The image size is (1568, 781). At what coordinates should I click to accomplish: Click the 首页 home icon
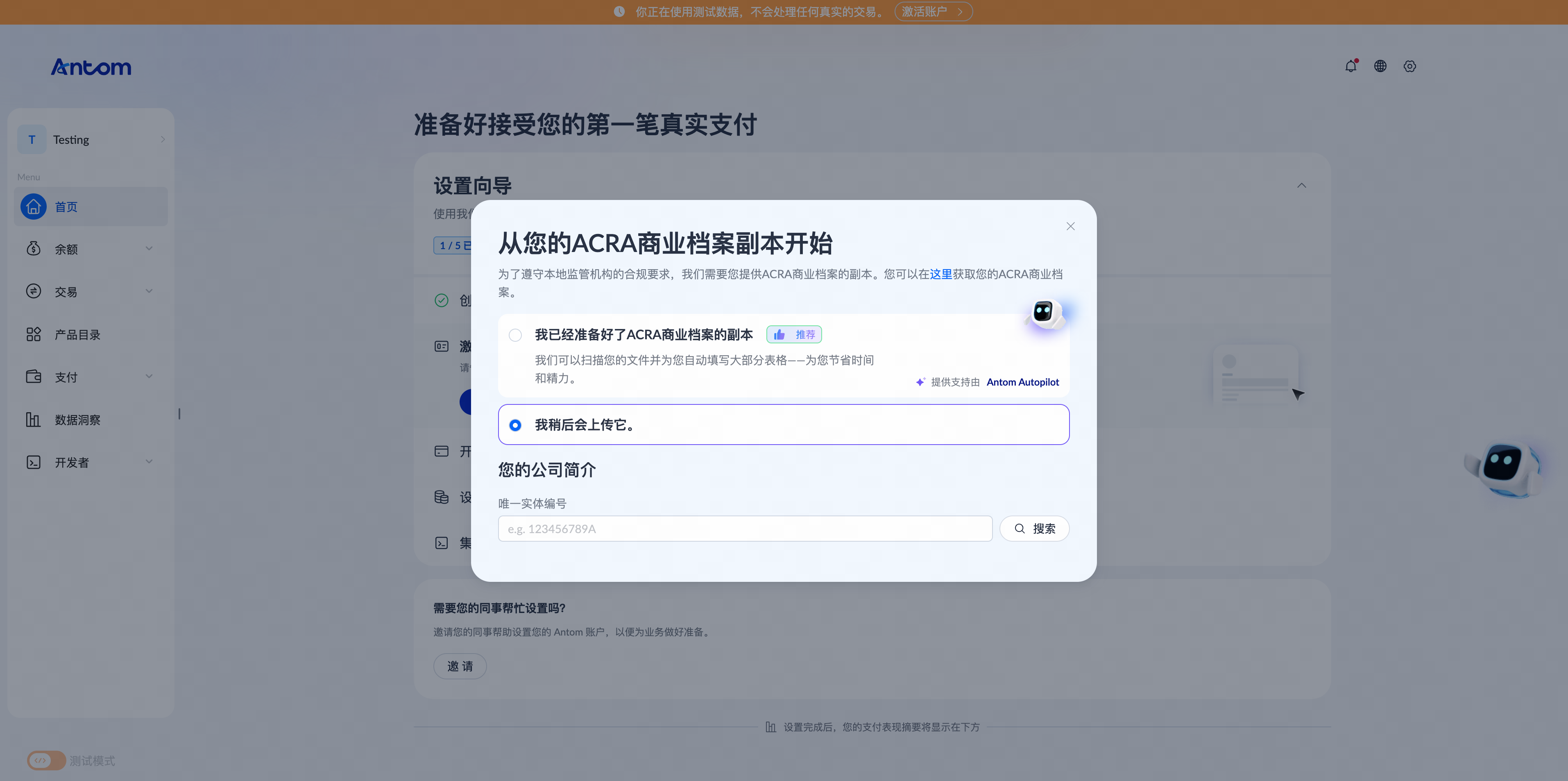coord(34,207)
